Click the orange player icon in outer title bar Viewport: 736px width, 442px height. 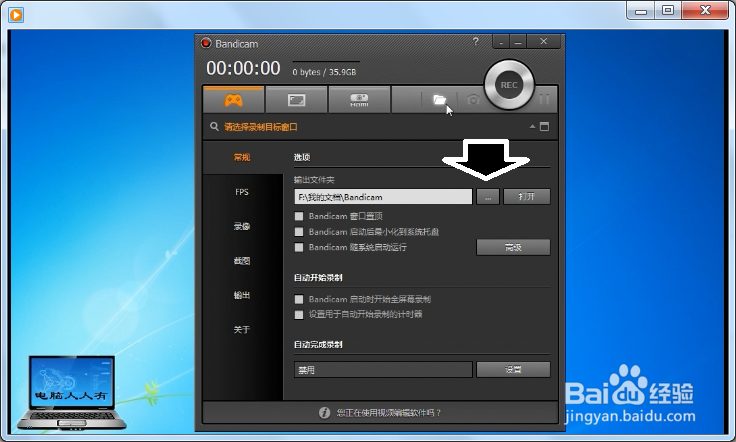point(16,15)
